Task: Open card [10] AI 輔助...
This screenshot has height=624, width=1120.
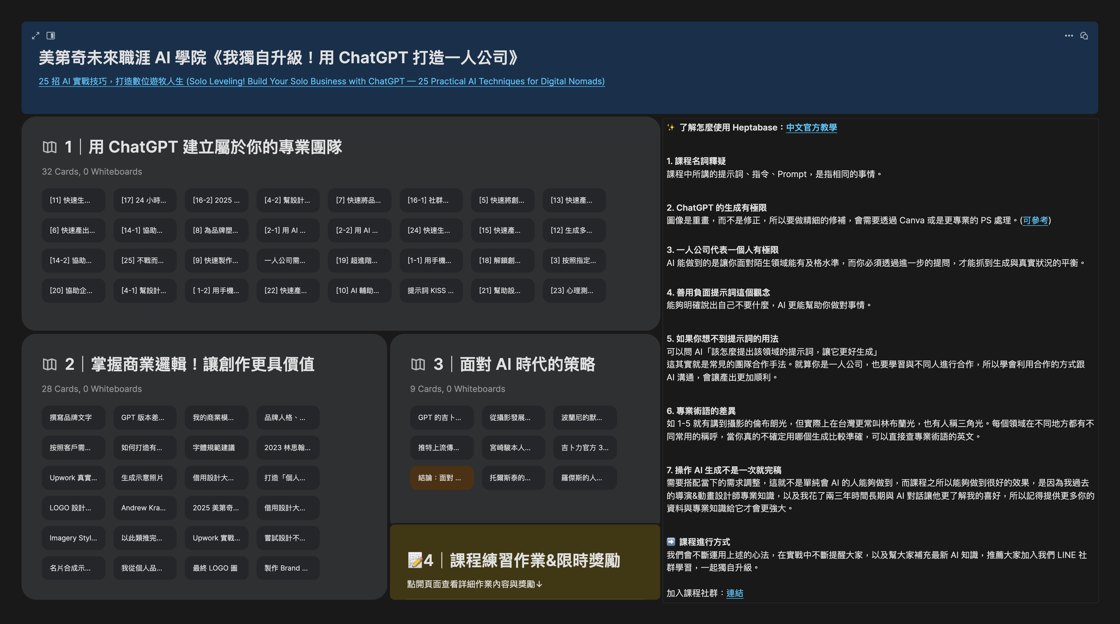Action: point(359,291)
